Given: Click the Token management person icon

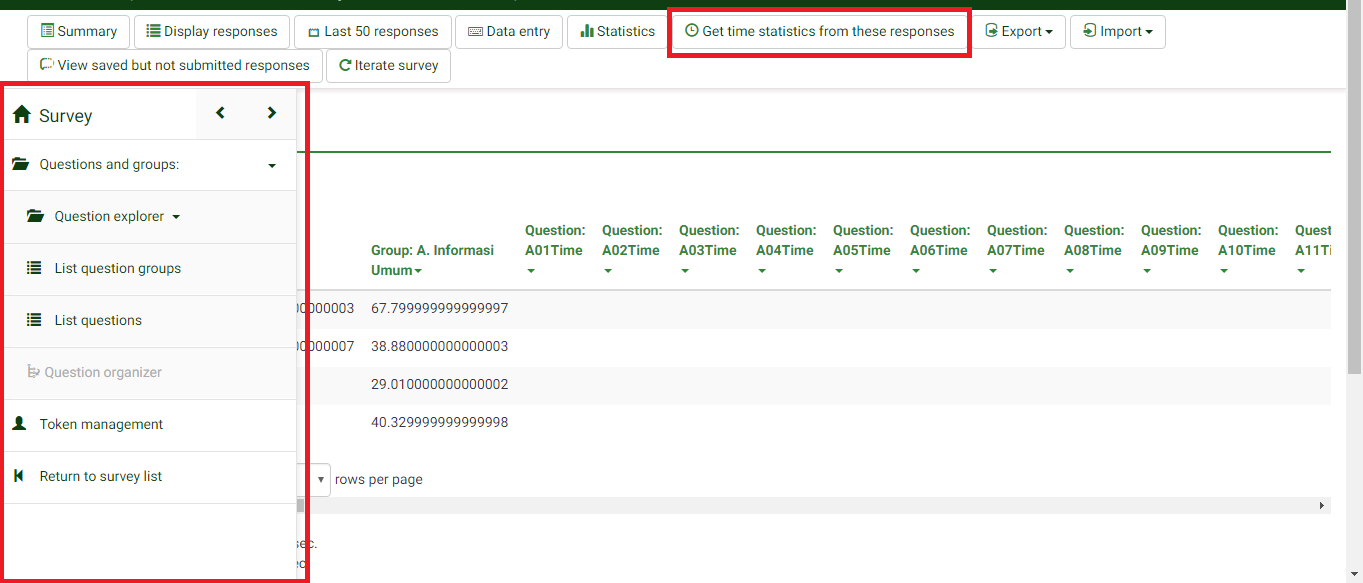Looking at the screenshot, I should pyautogui.click(x=19, y=424).
